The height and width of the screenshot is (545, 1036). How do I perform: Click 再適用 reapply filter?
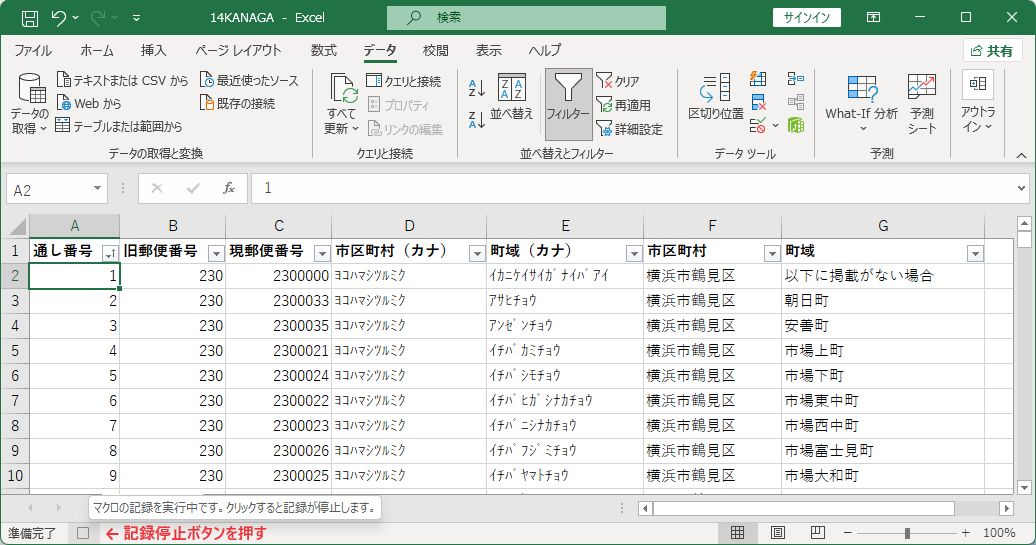pyautogui.click(x=624, y=105)
